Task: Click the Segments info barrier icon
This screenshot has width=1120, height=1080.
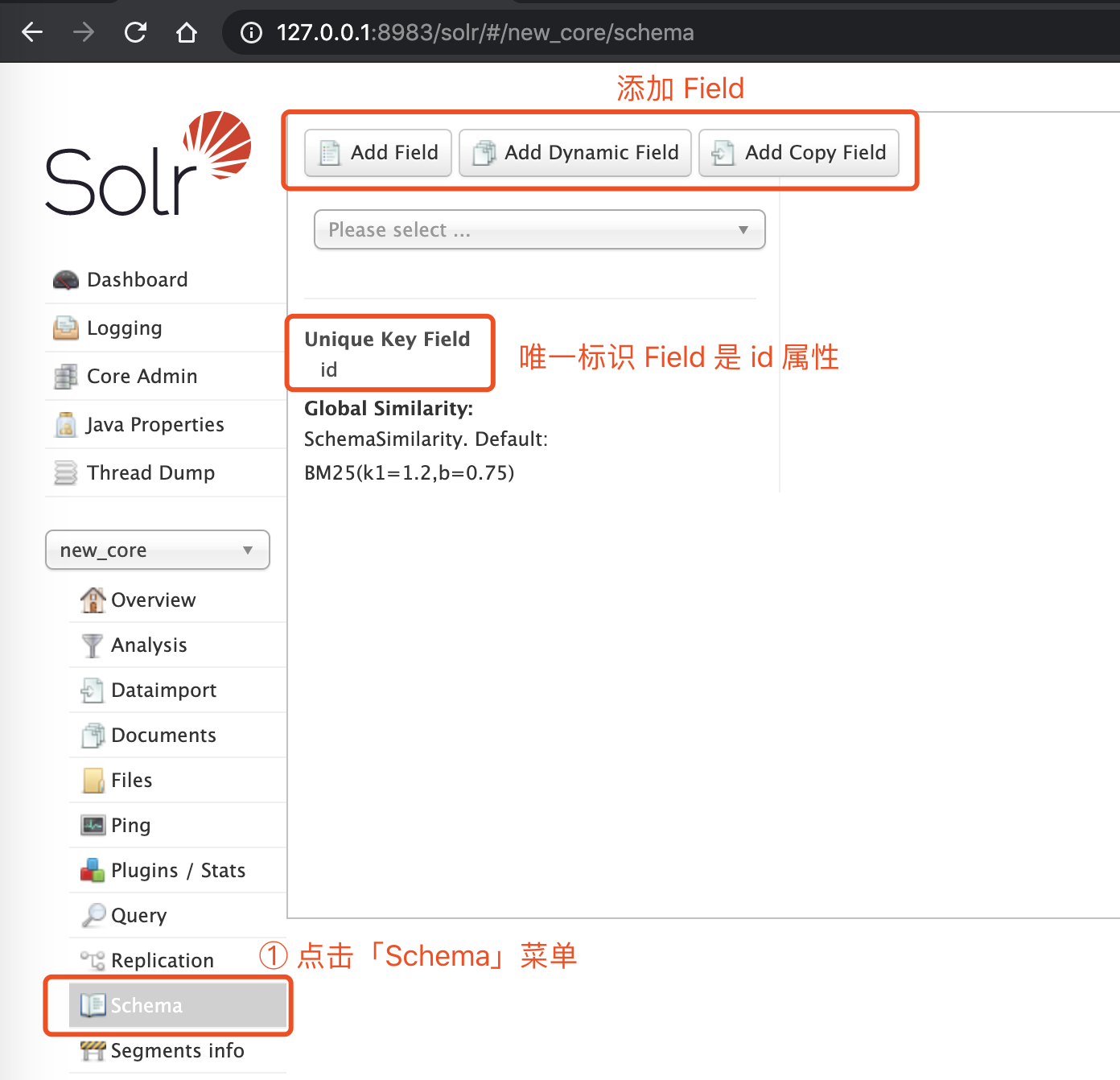Action: (93, 1050)
